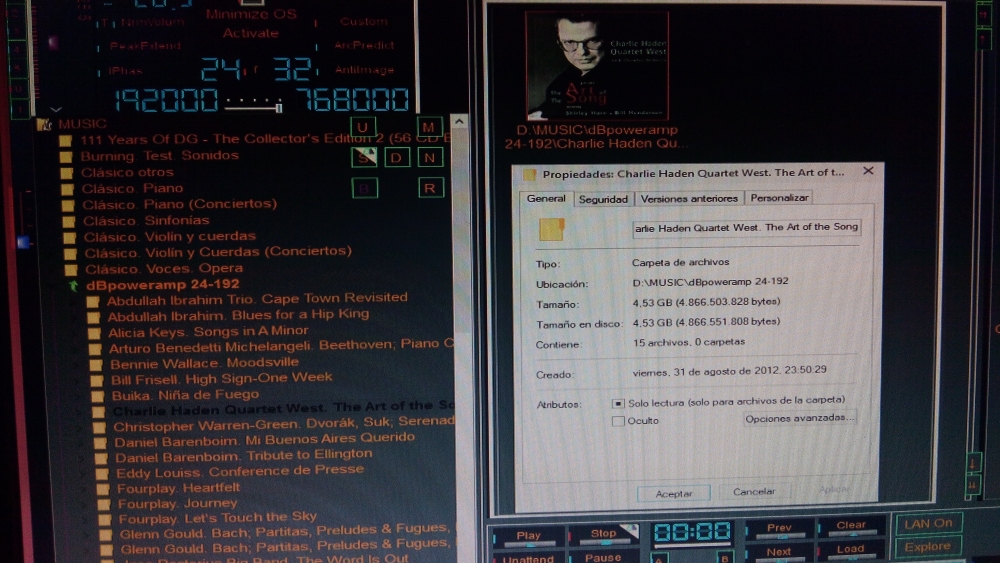Click the A marker box under the timer
Viewport: 1000px width, 563px height.
[659, 558]
